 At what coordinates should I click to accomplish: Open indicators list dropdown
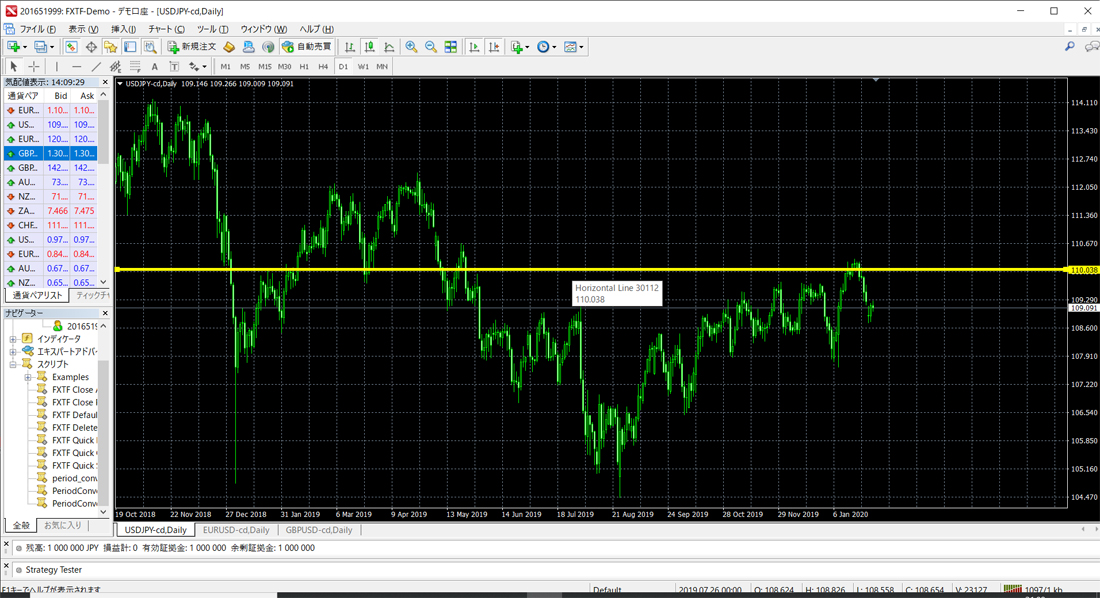pyautogui.click(x=520, y=47)
